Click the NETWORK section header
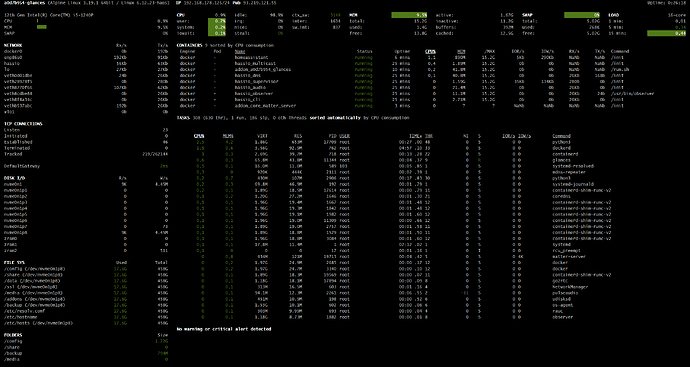 13,45
